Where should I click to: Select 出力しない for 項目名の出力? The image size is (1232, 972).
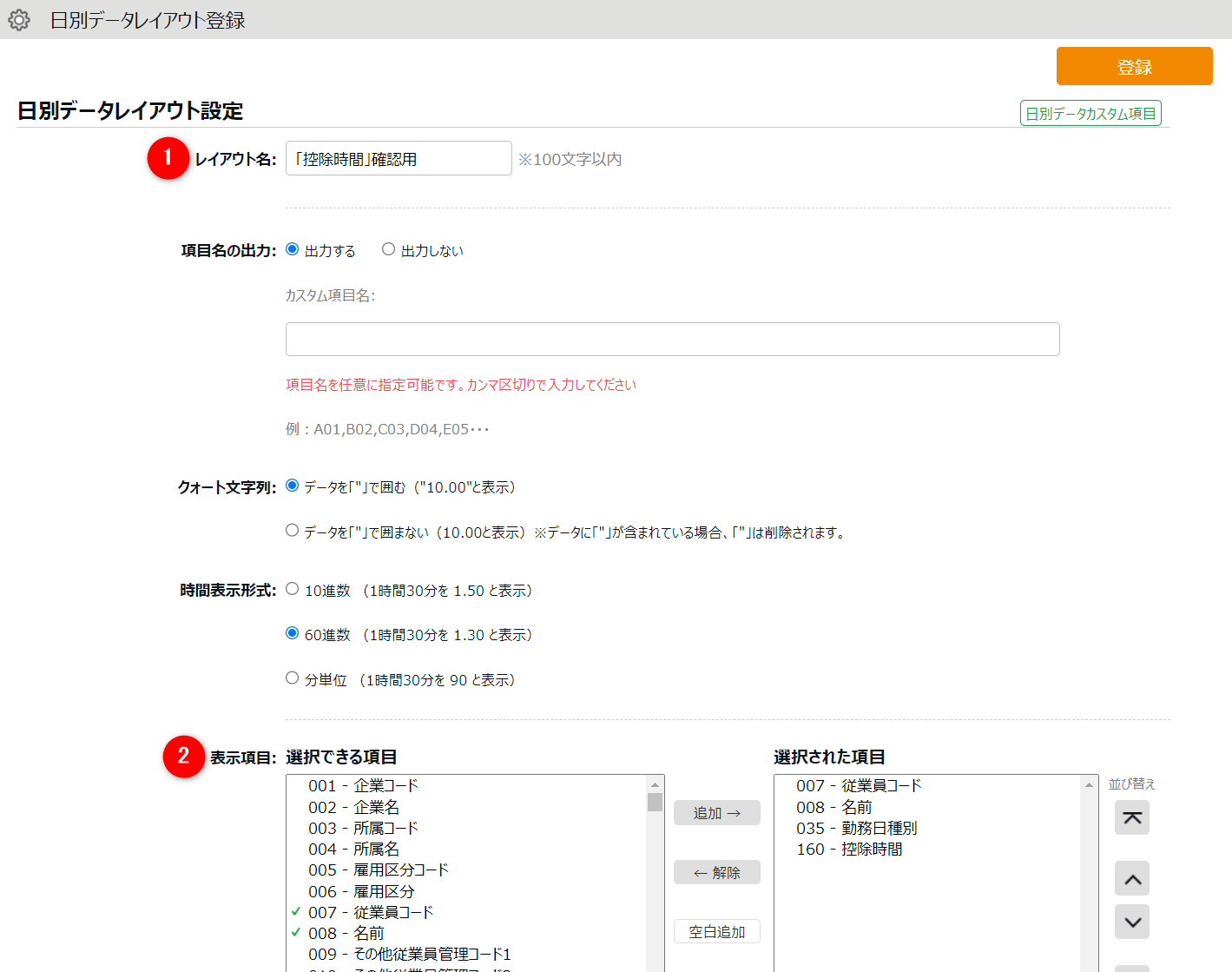pyautogui.click(x=389, y=249)
